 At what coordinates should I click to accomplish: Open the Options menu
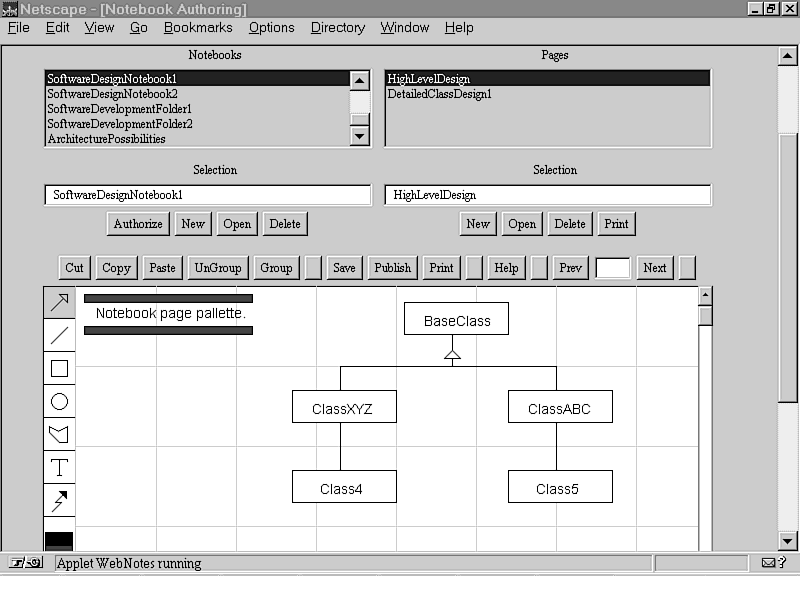pos(272,28)
